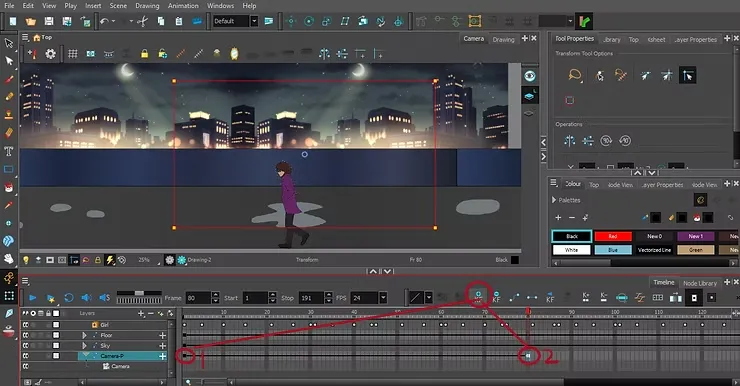
Task: Toggle visibility of the Girl layer
Action: tap(25, 325)
